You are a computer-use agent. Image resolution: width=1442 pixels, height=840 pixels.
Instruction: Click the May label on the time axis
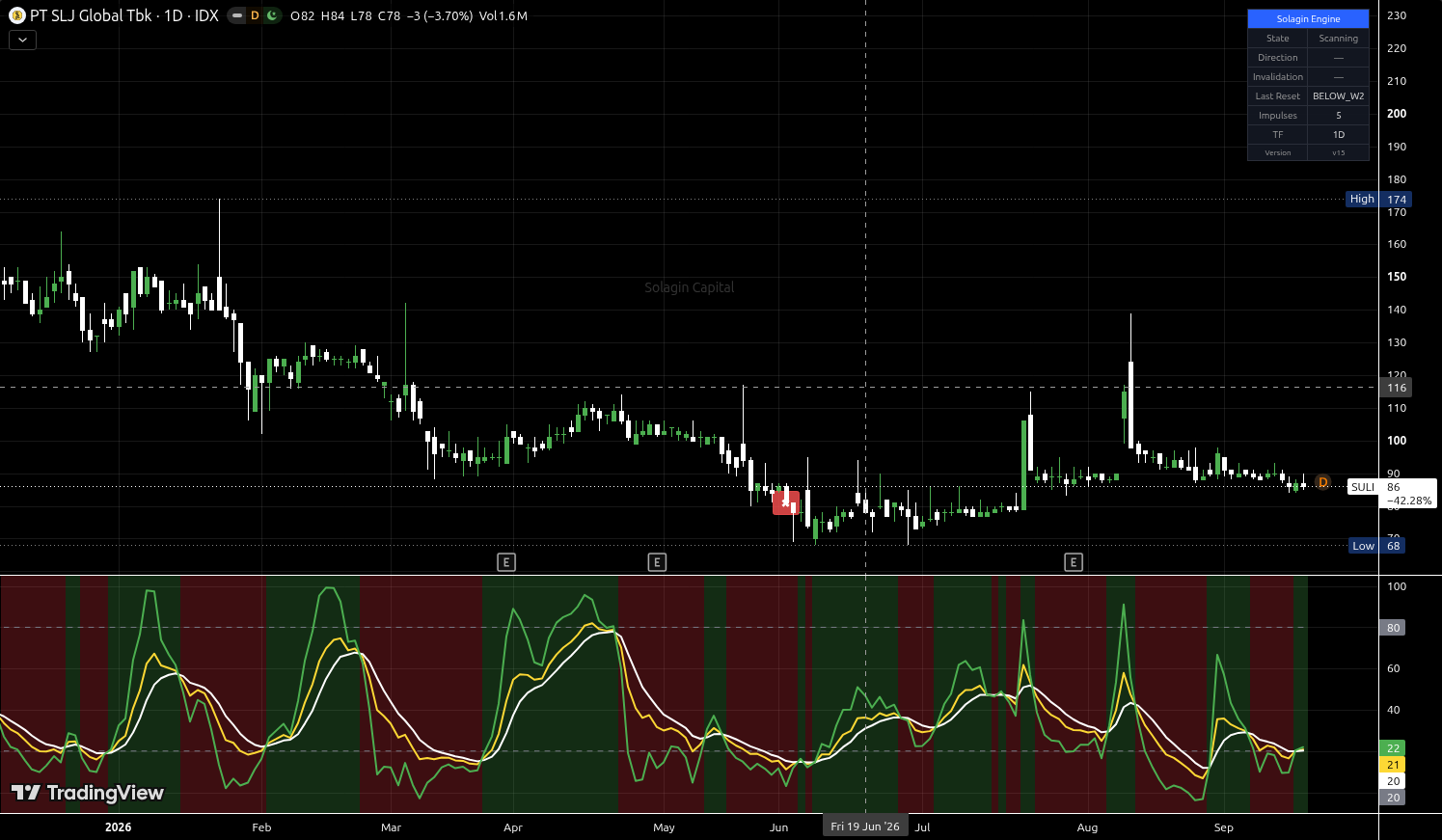click(x=664, y=827)
